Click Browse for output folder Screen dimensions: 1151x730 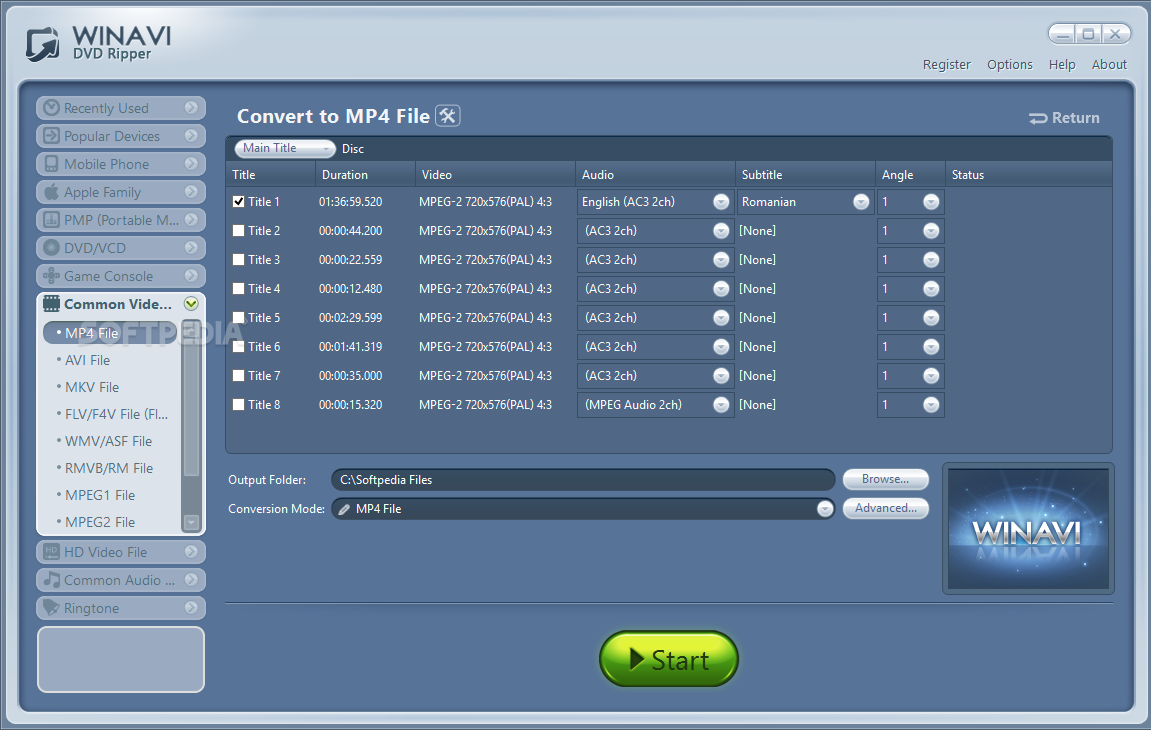[885, 479]
